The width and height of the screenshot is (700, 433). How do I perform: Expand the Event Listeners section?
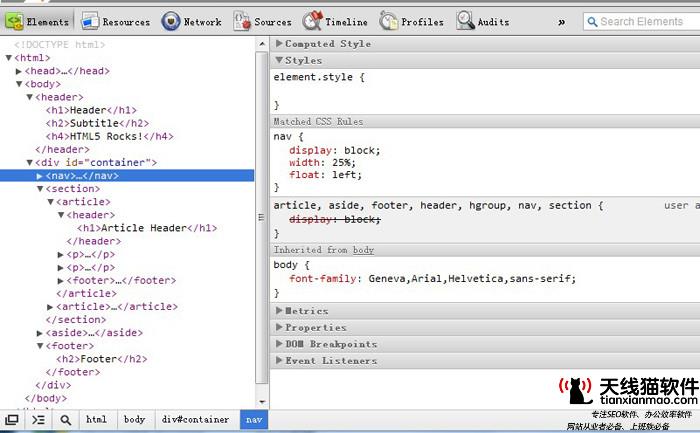(x=279, y=360)
